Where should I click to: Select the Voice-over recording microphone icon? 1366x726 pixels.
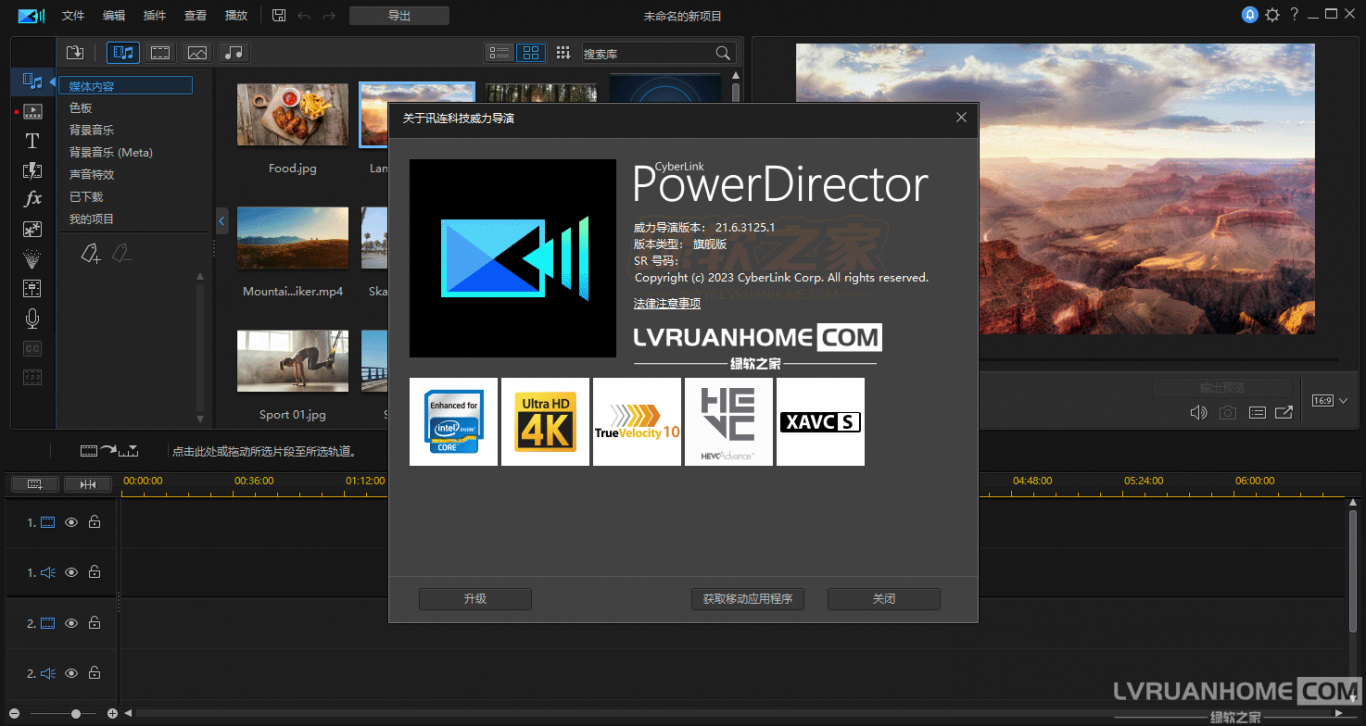[32, 318]
